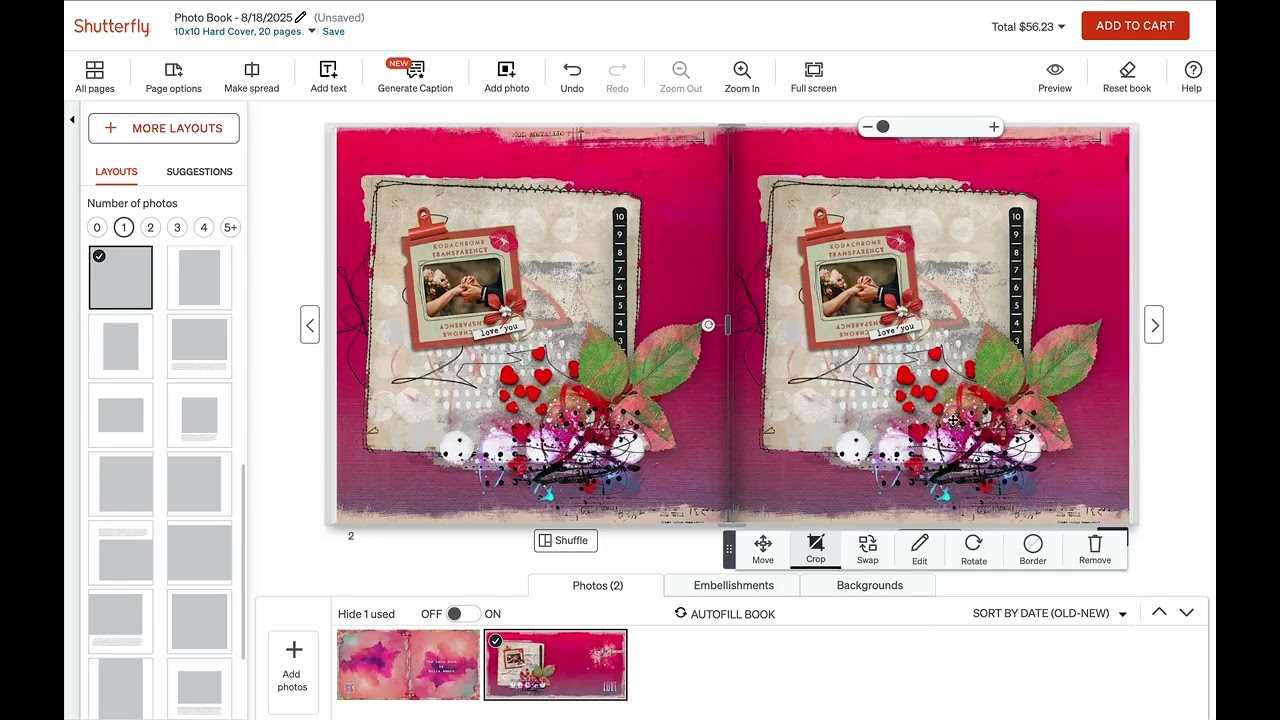Decrease photo zoom with minus
The image size is (1280, 720).
click(867, 127)
